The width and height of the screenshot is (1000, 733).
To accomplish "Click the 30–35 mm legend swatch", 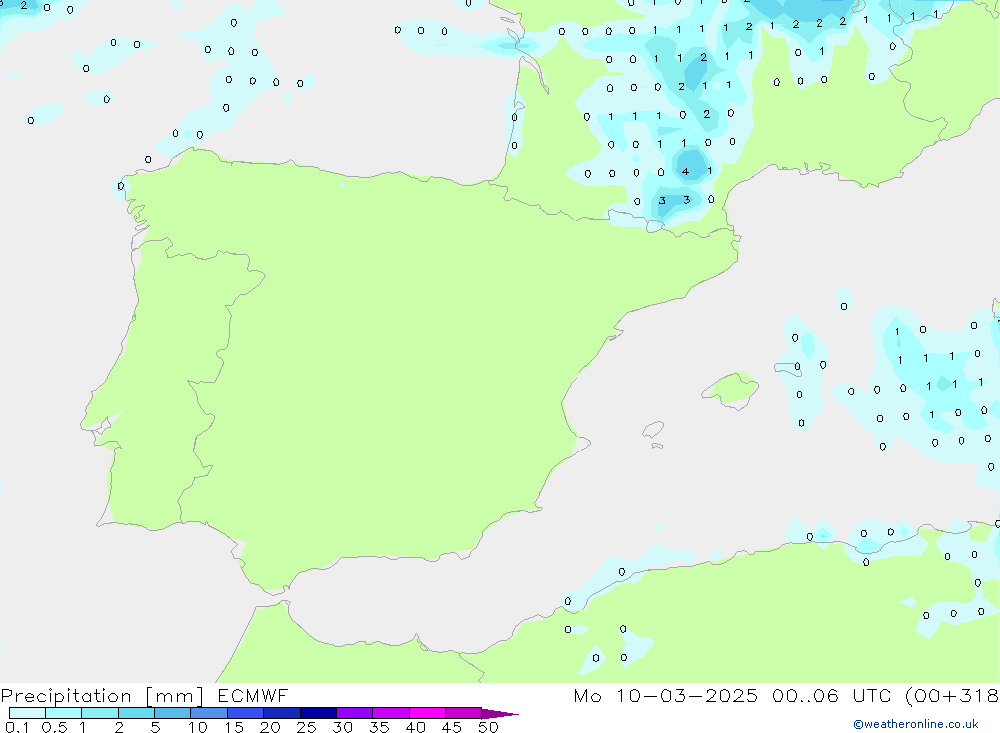I will tap(355, 713).
